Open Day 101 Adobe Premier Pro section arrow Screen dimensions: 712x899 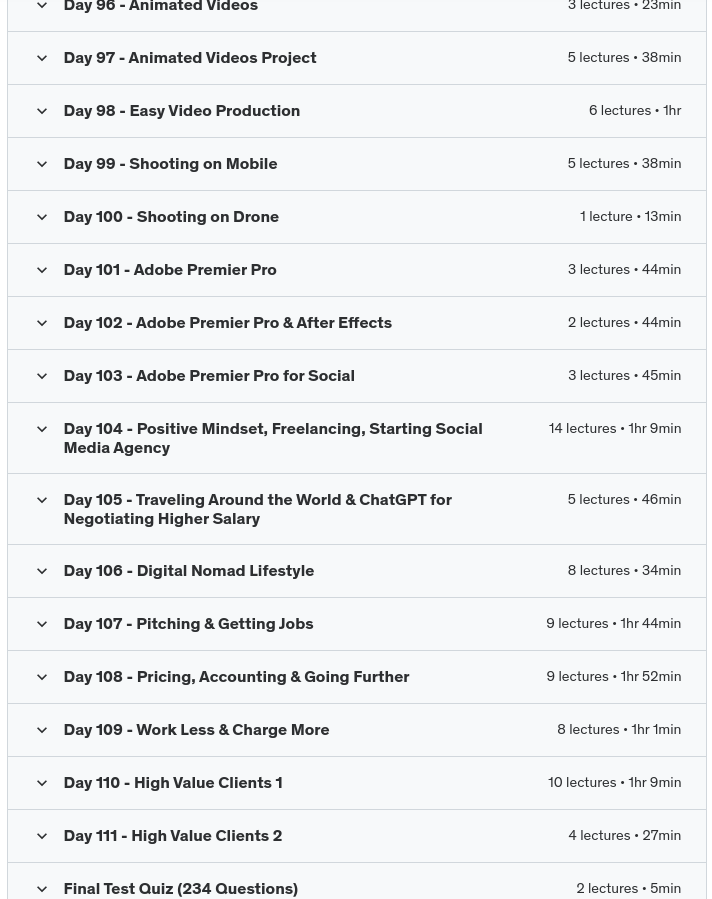pos(42,270)
